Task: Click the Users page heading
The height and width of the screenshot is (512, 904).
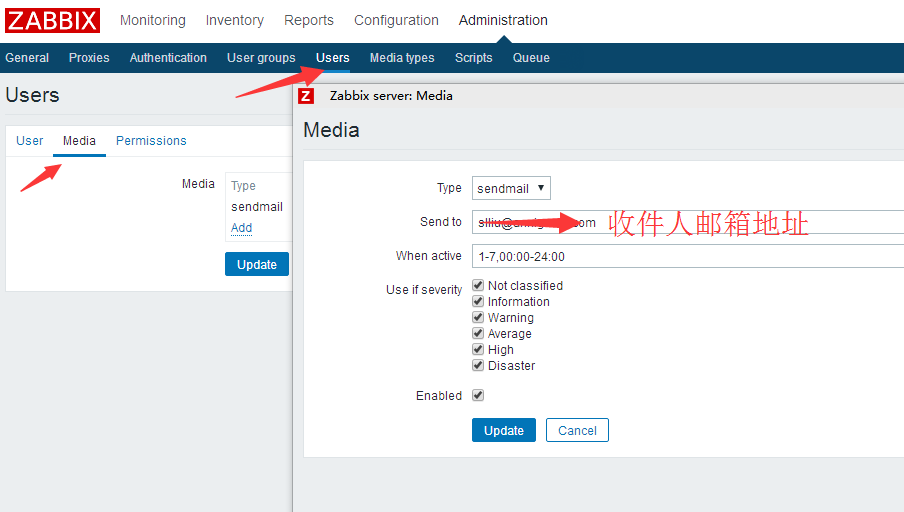Action: [x=32, y=95]
